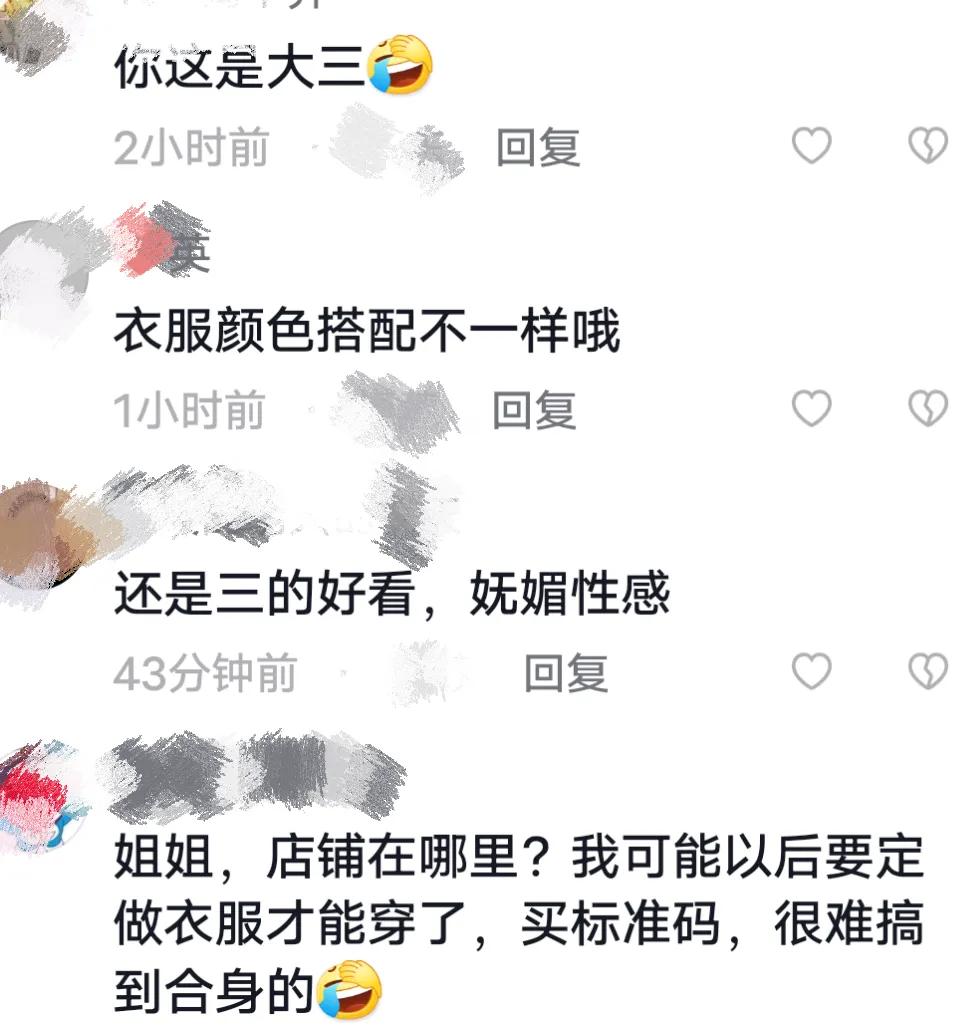Dislike the comment 衣服颜色搭配不一样哦
Screen dimensions: 968x1032
tap(928, 408)
